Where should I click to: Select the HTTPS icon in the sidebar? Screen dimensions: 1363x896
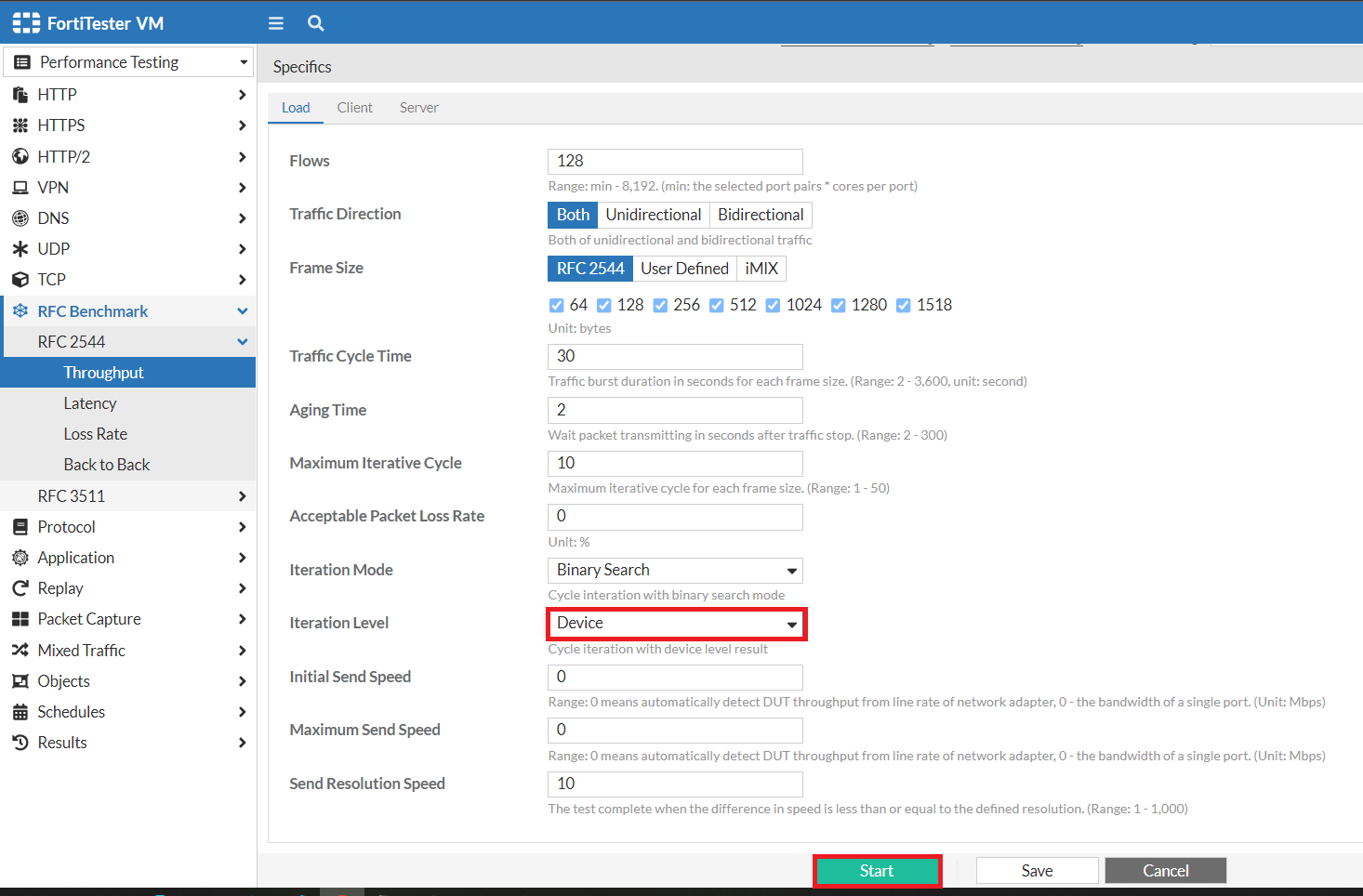20,125
